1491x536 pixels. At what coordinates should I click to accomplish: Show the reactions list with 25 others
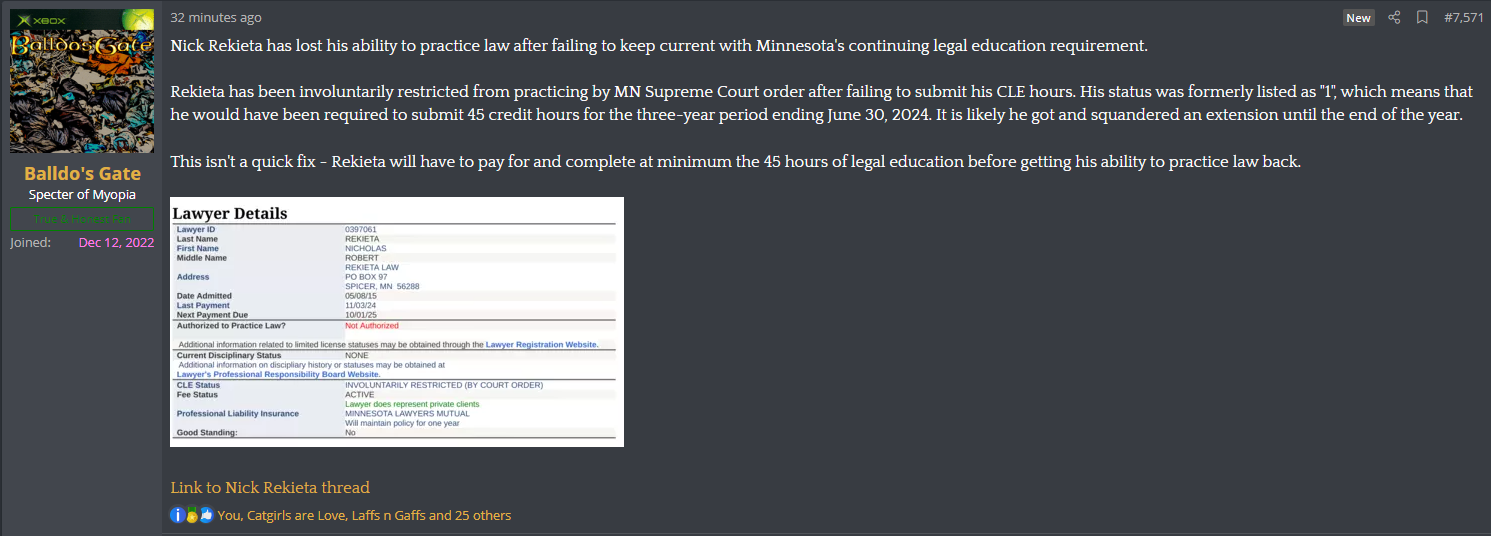[364, 516]
